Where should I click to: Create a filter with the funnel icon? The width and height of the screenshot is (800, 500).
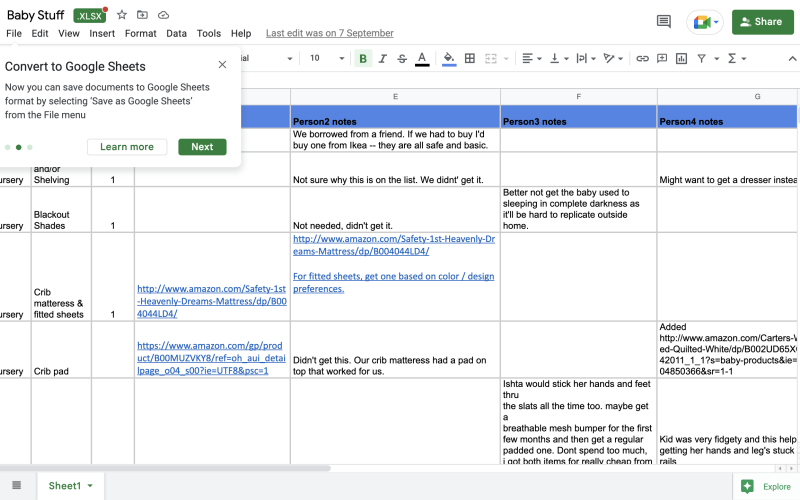(x=702, y=59)
